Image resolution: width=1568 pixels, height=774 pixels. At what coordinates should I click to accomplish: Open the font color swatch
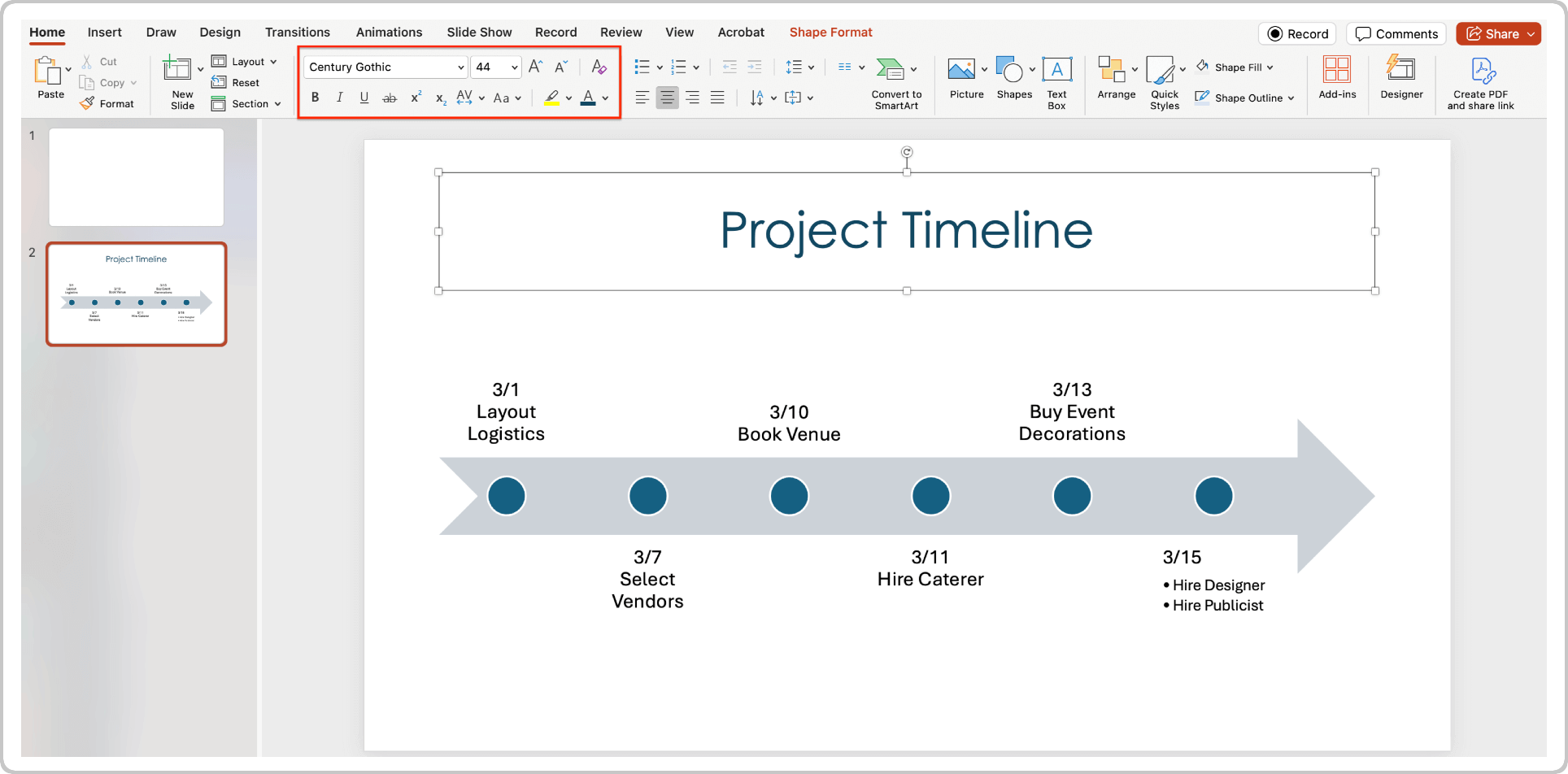(x=590, y=98)
